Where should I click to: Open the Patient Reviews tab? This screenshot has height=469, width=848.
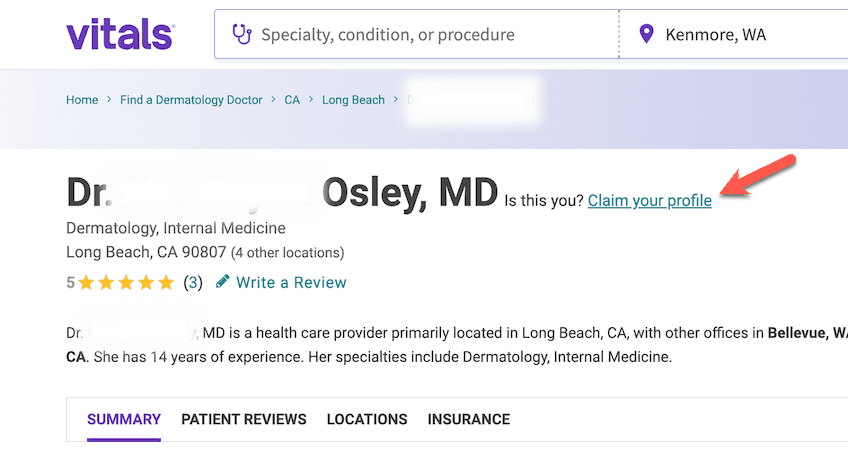pos(244,419)
